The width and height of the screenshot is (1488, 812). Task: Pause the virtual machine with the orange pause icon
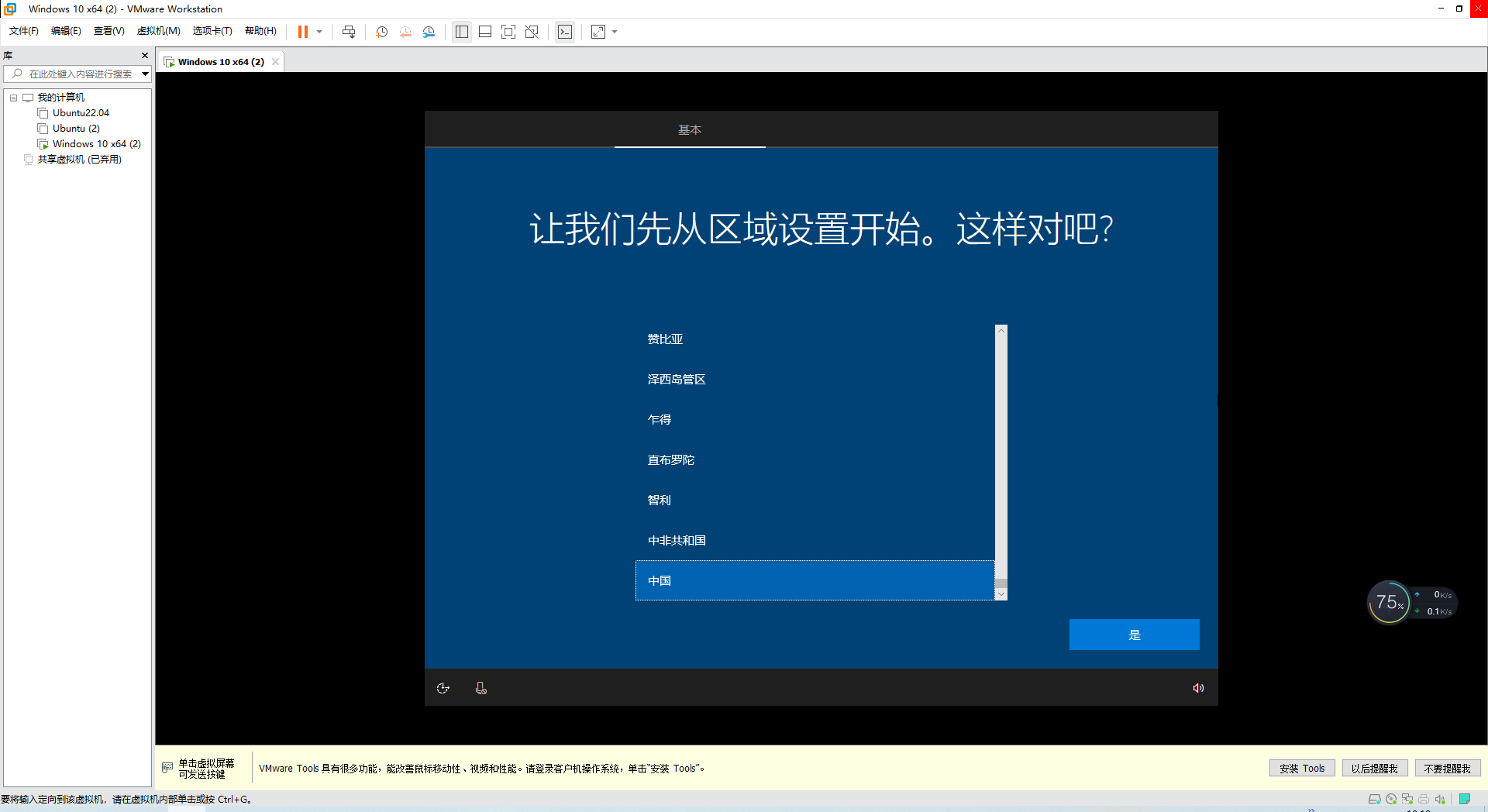(303, 32)
